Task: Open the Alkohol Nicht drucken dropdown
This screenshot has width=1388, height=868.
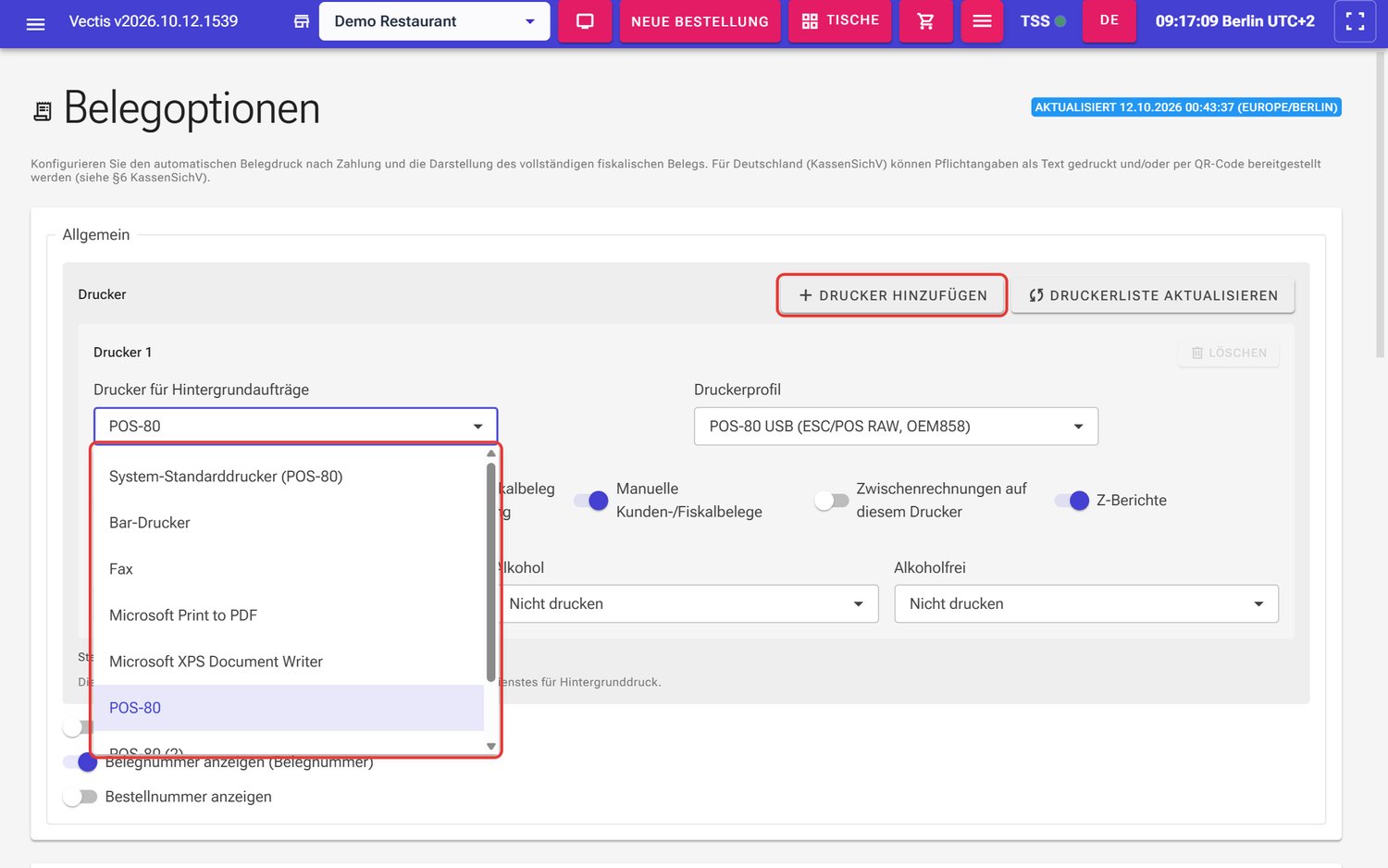Action: (x=686, y=603)
